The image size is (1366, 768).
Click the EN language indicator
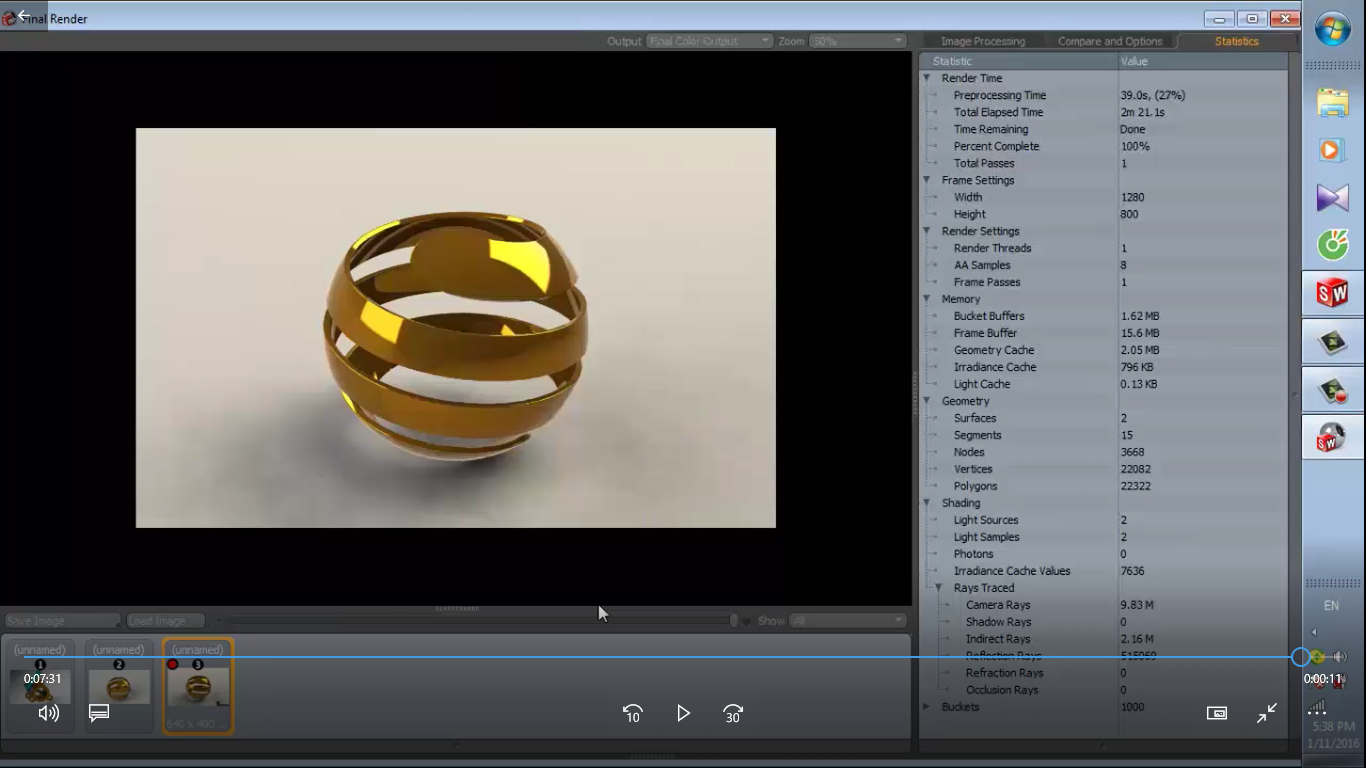pyautogui.click(x=1332, y=605)
